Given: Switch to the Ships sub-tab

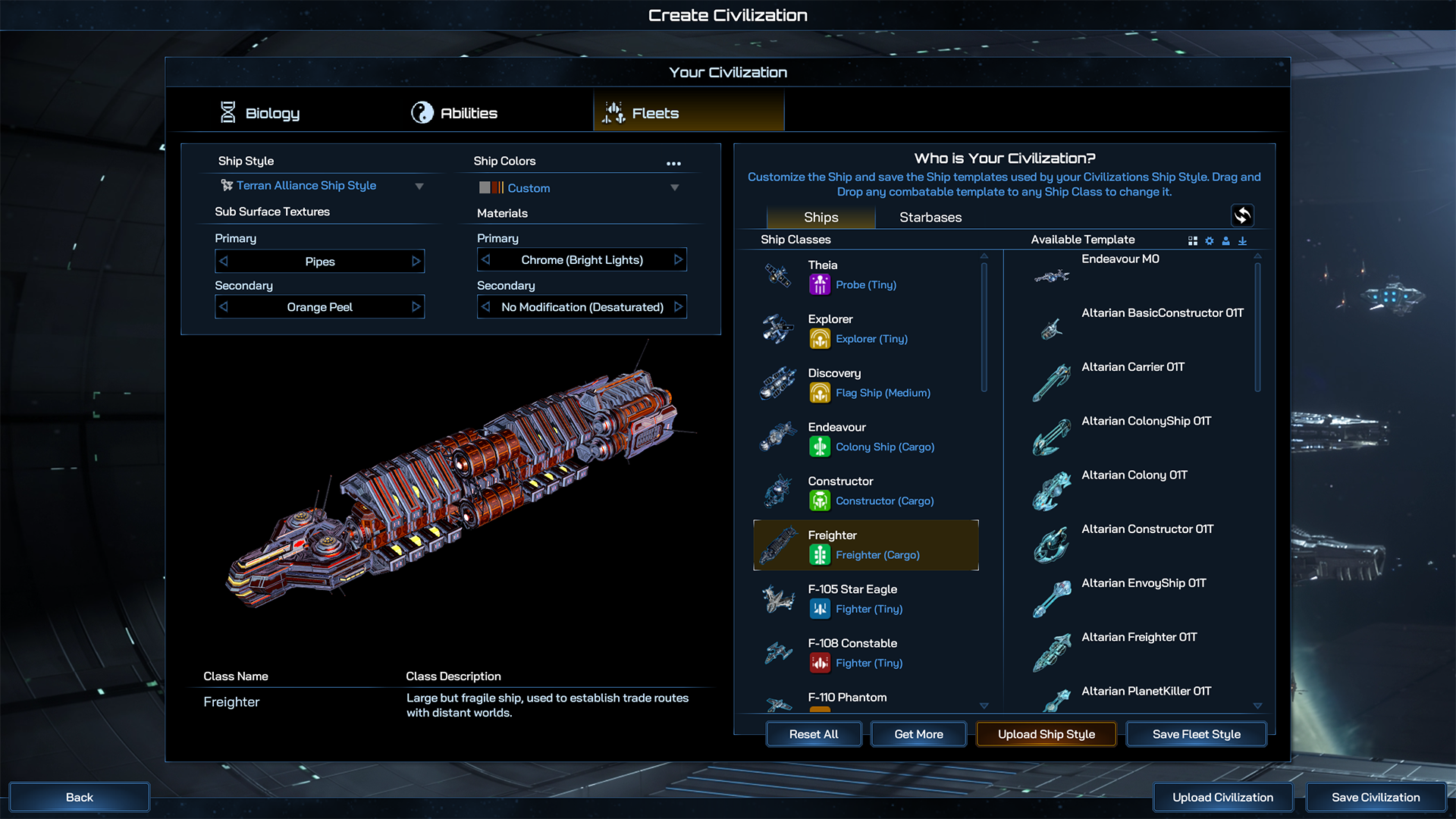Looking at the screenshot, I should coord(821,217).
